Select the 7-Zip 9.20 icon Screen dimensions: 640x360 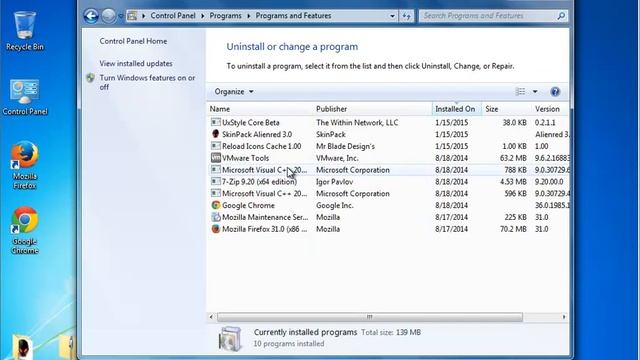(x=216, y=181)
